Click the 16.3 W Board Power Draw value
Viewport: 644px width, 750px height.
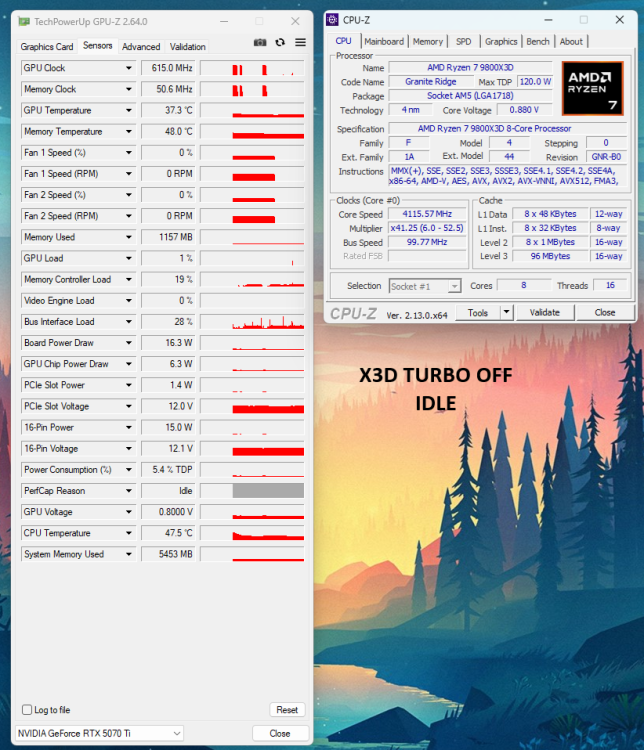coord(168,342)
